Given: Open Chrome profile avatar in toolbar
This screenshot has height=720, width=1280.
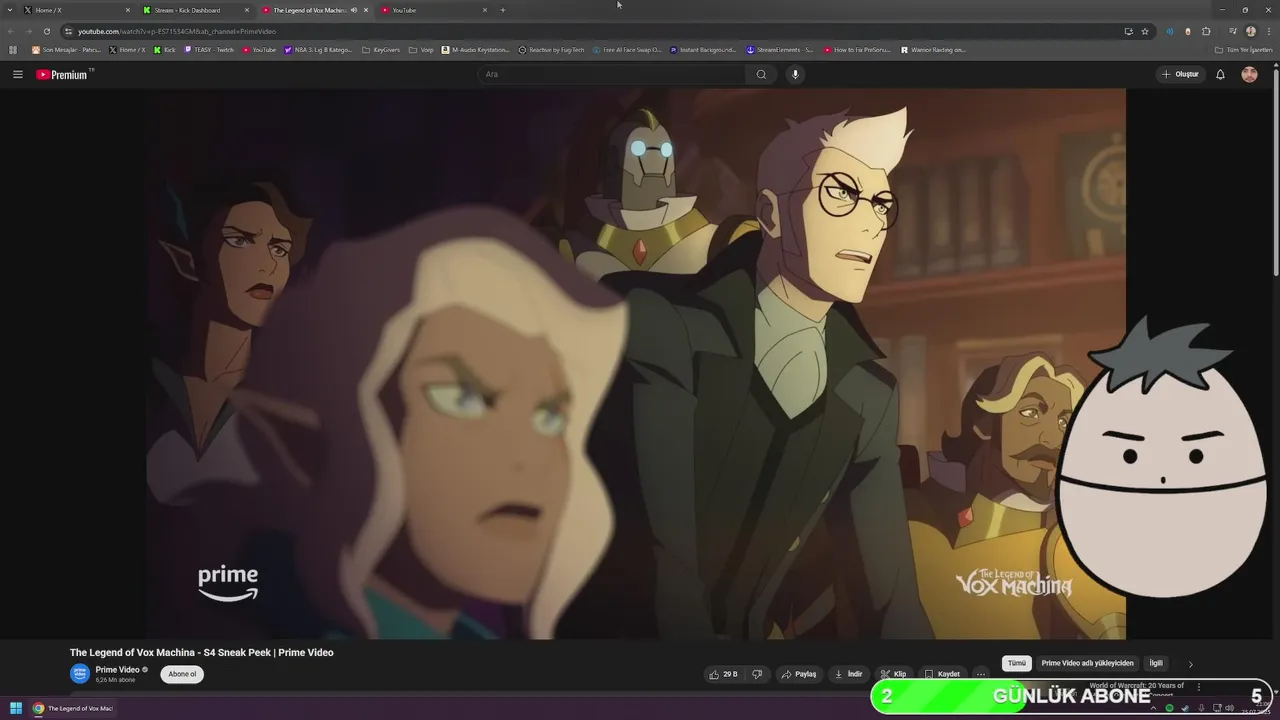Looking at the screenshot, I should point(1250,31).
